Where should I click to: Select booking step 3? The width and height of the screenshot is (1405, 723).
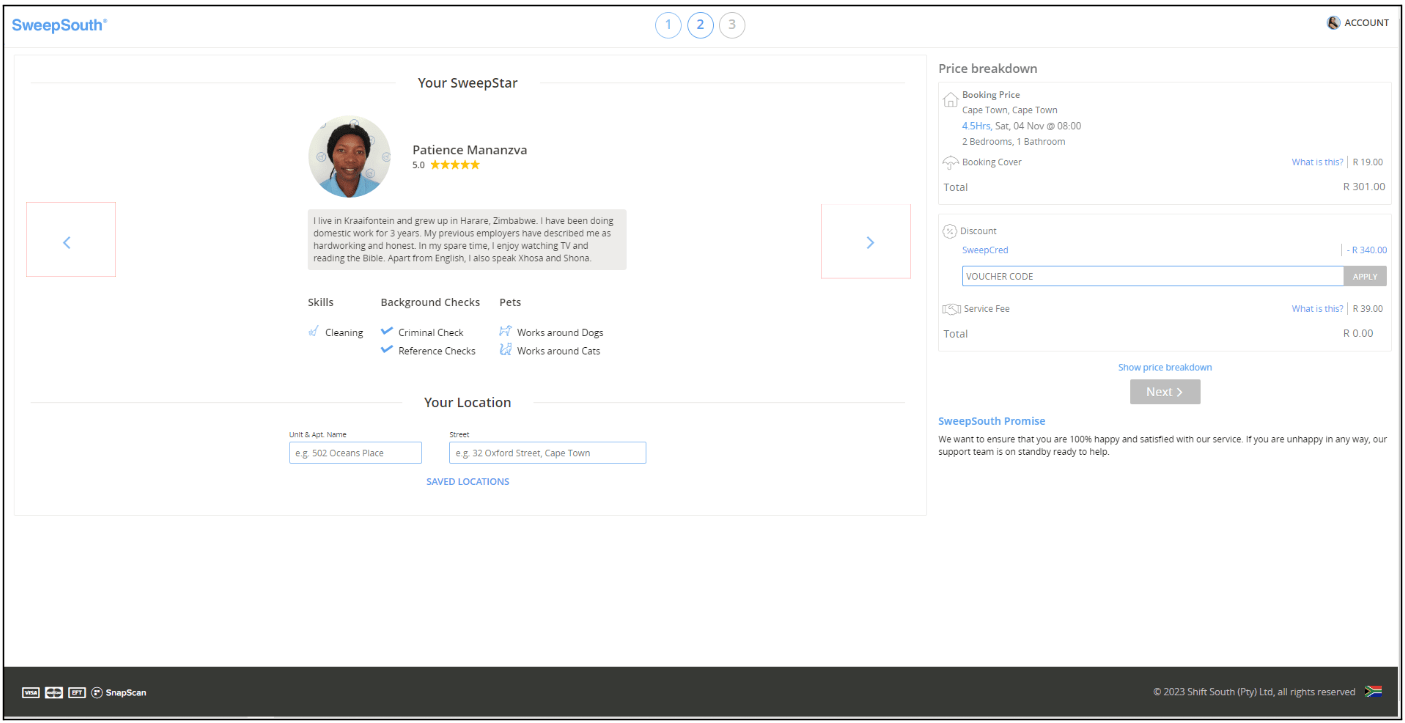(x=732, y=25)
